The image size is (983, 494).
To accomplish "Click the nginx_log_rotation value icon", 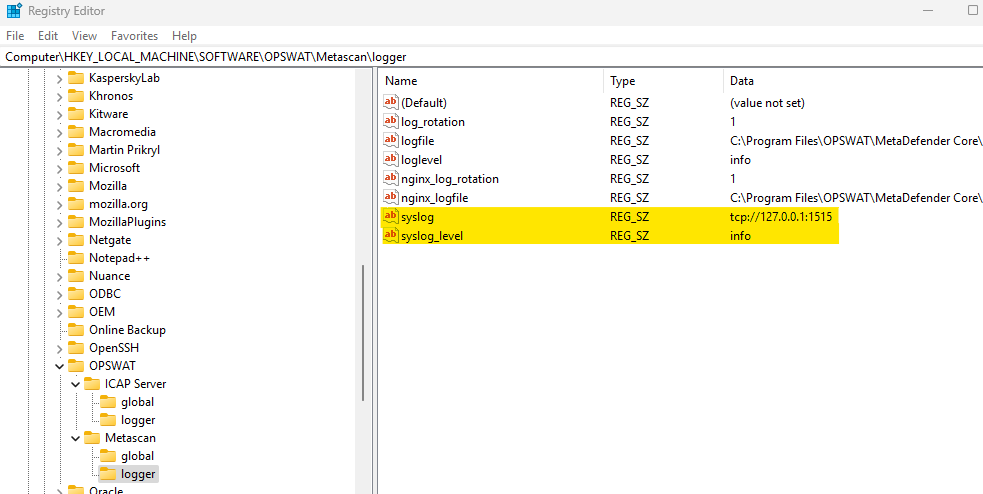I will pos(391,179).
